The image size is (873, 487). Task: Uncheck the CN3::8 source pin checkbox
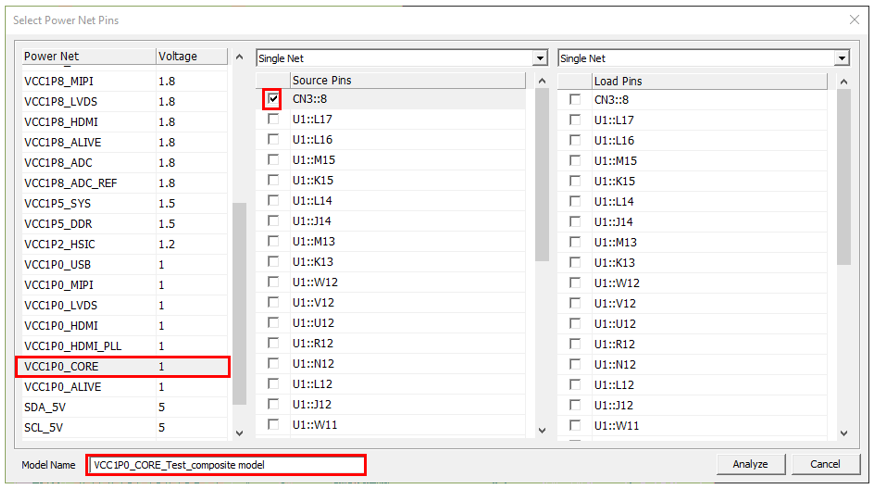[273, 100]
